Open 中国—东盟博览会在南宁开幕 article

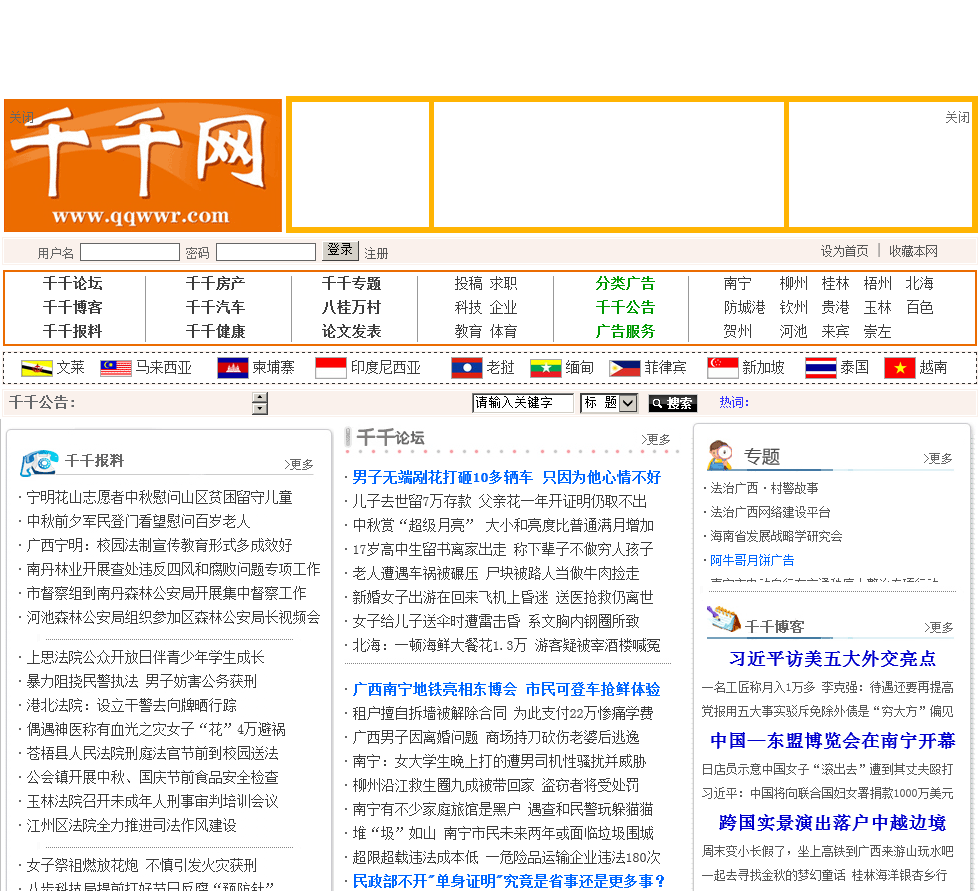(832, 741)
